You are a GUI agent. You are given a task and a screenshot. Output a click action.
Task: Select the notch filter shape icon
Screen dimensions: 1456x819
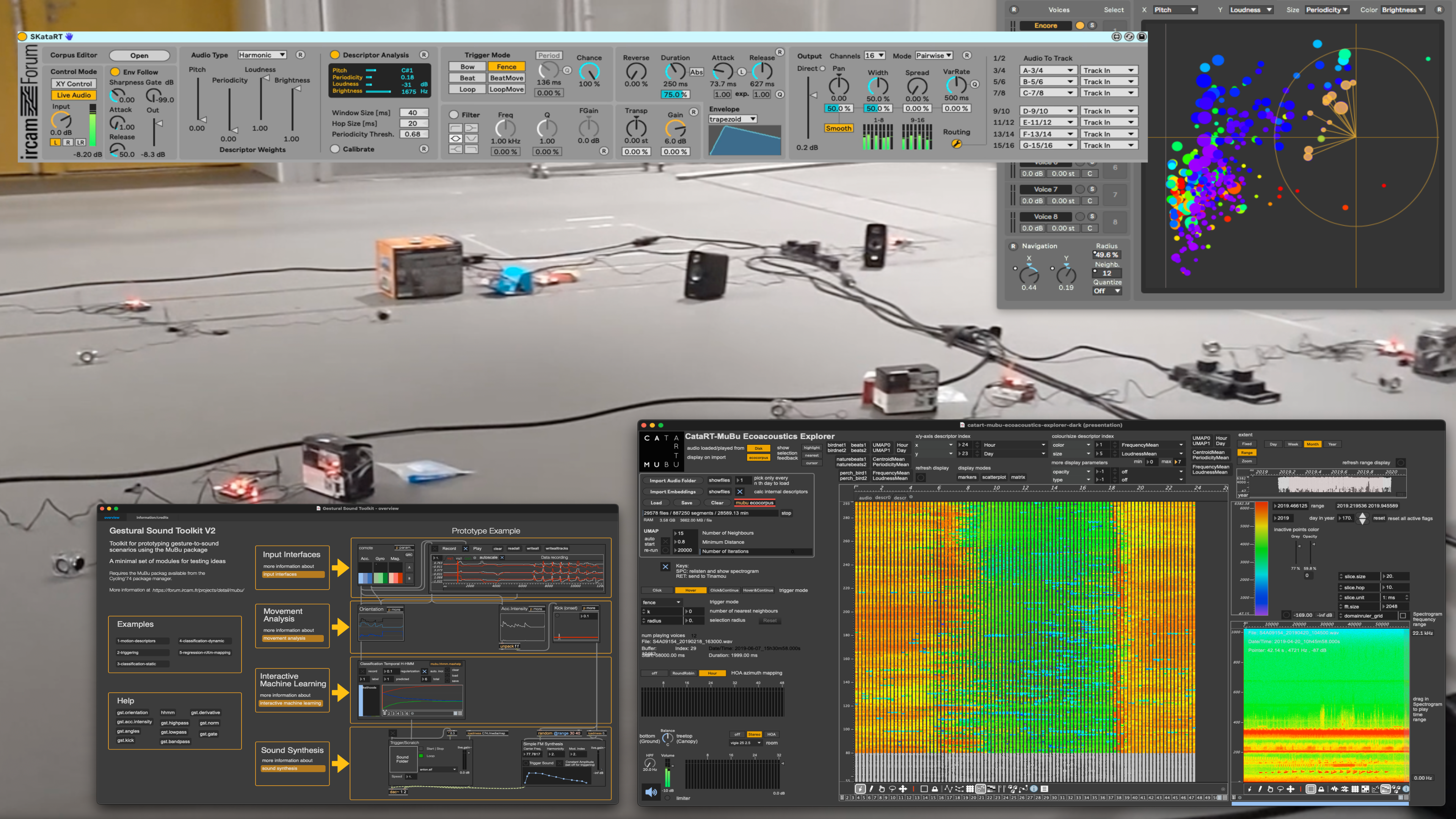tap(471, 138)
